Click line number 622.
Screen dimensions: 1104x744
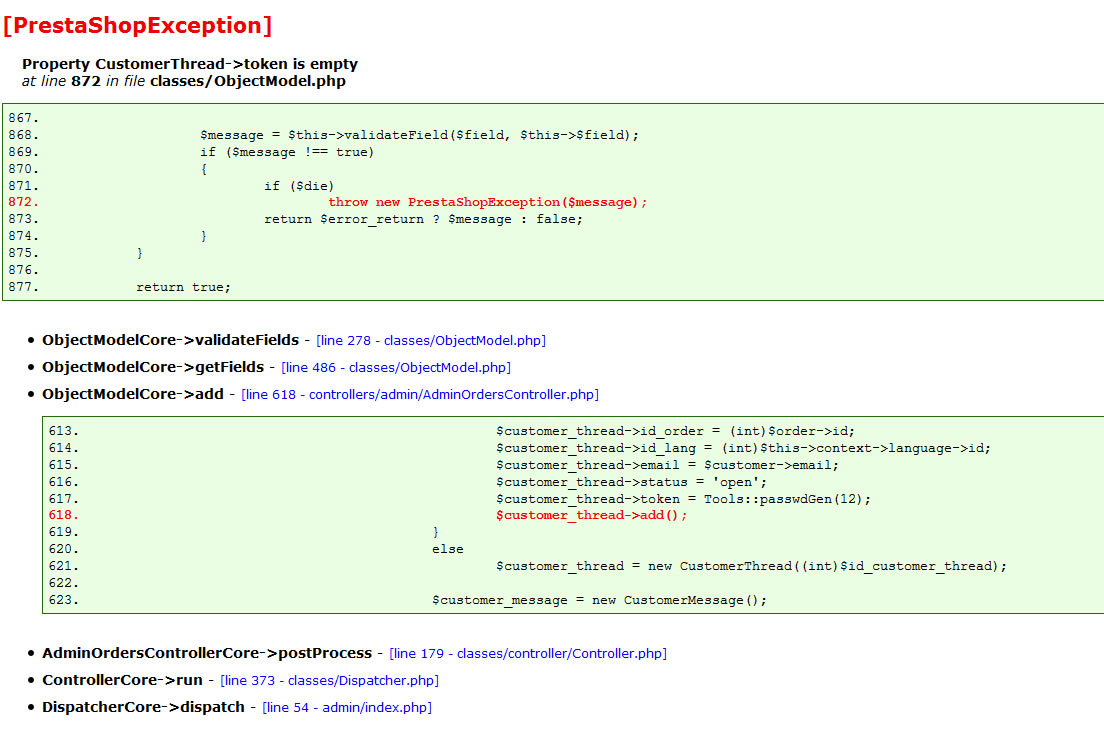64,584
